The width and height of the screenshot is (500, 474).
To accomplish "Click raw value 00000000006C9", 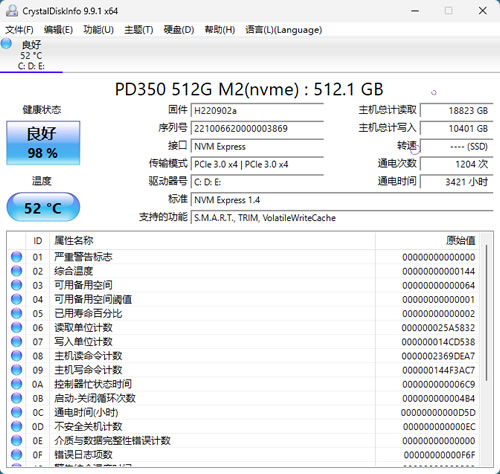I will (438, 385).
